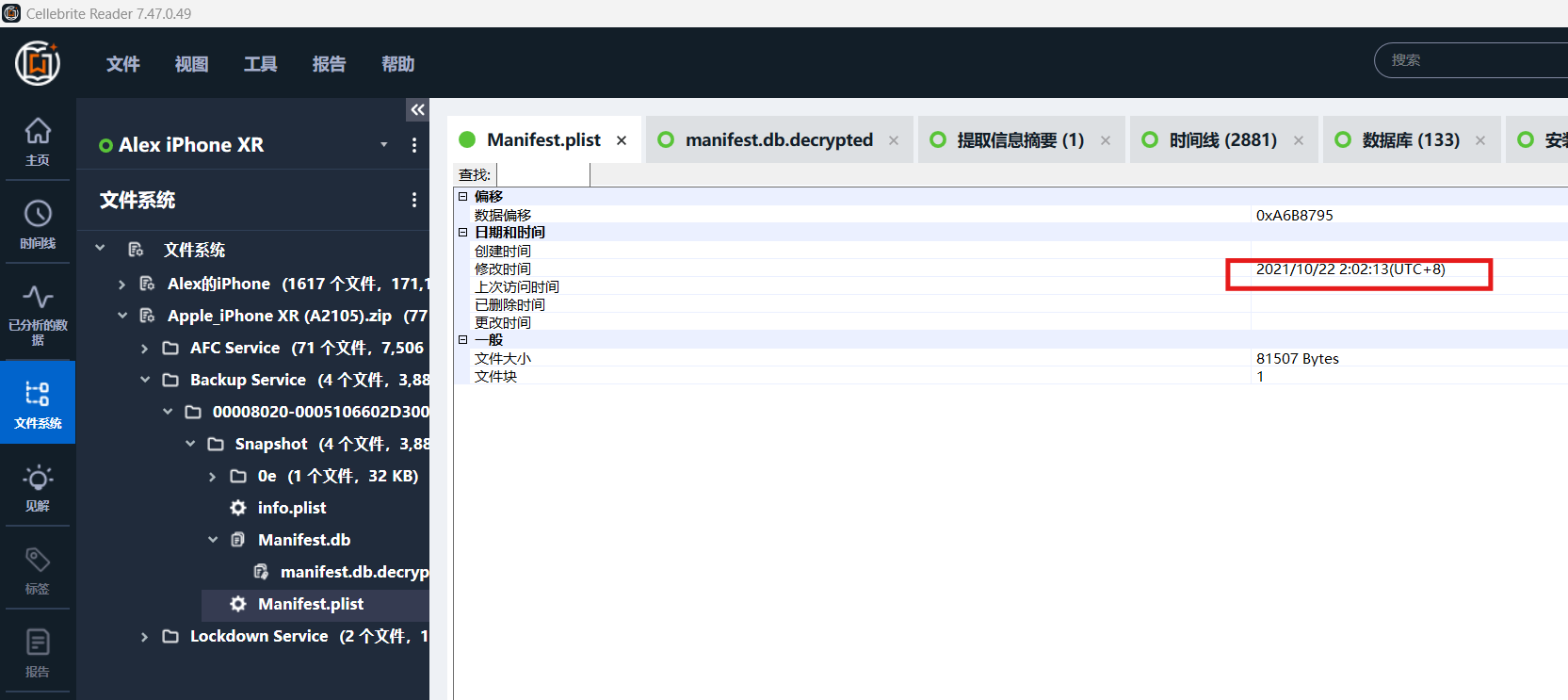Open the 报告 menu in top bar
This screenshot has width=1568, height=700.
(330, 64)
